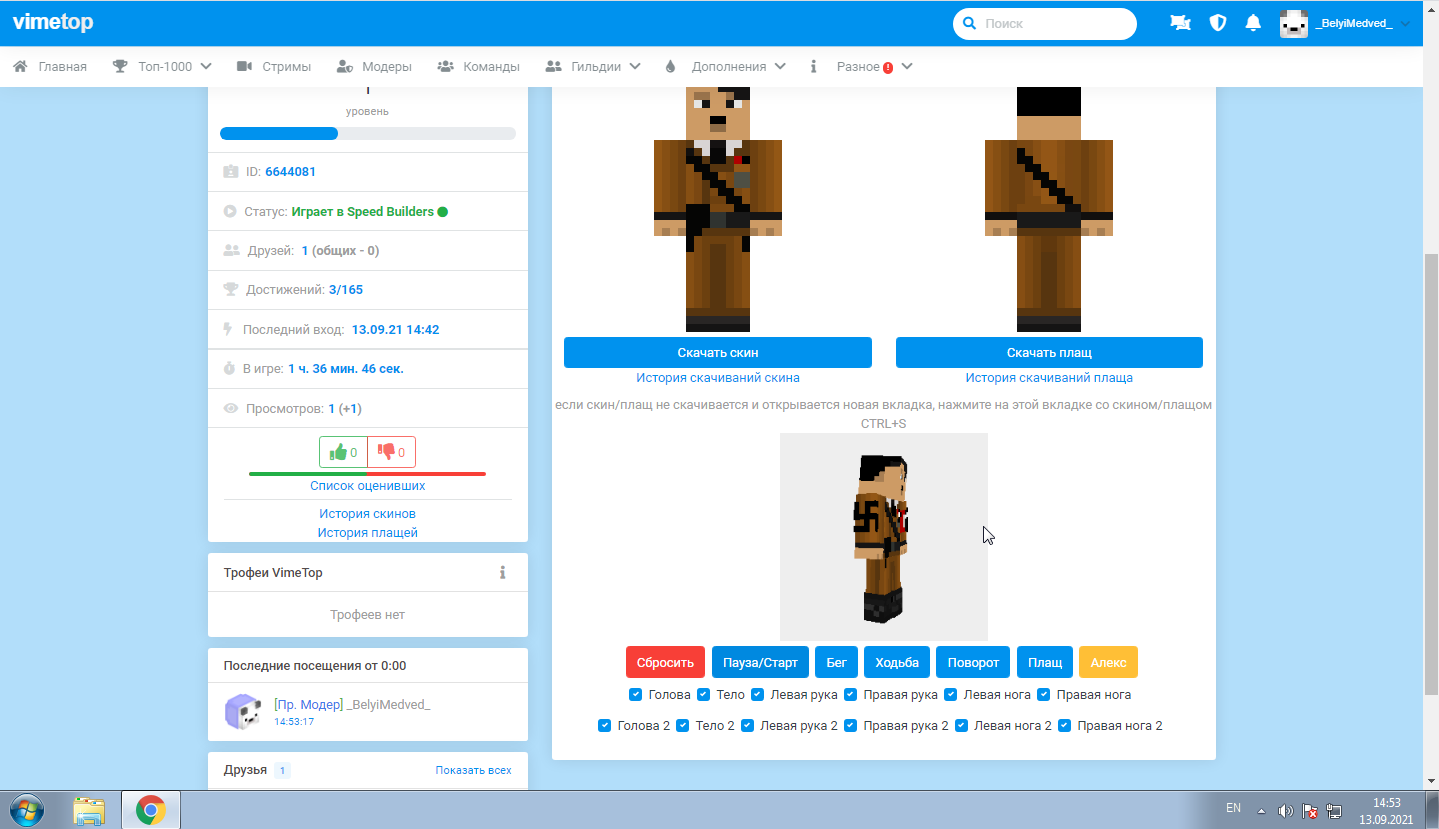Toggle the Левая рука checkbox

point(758,694)
